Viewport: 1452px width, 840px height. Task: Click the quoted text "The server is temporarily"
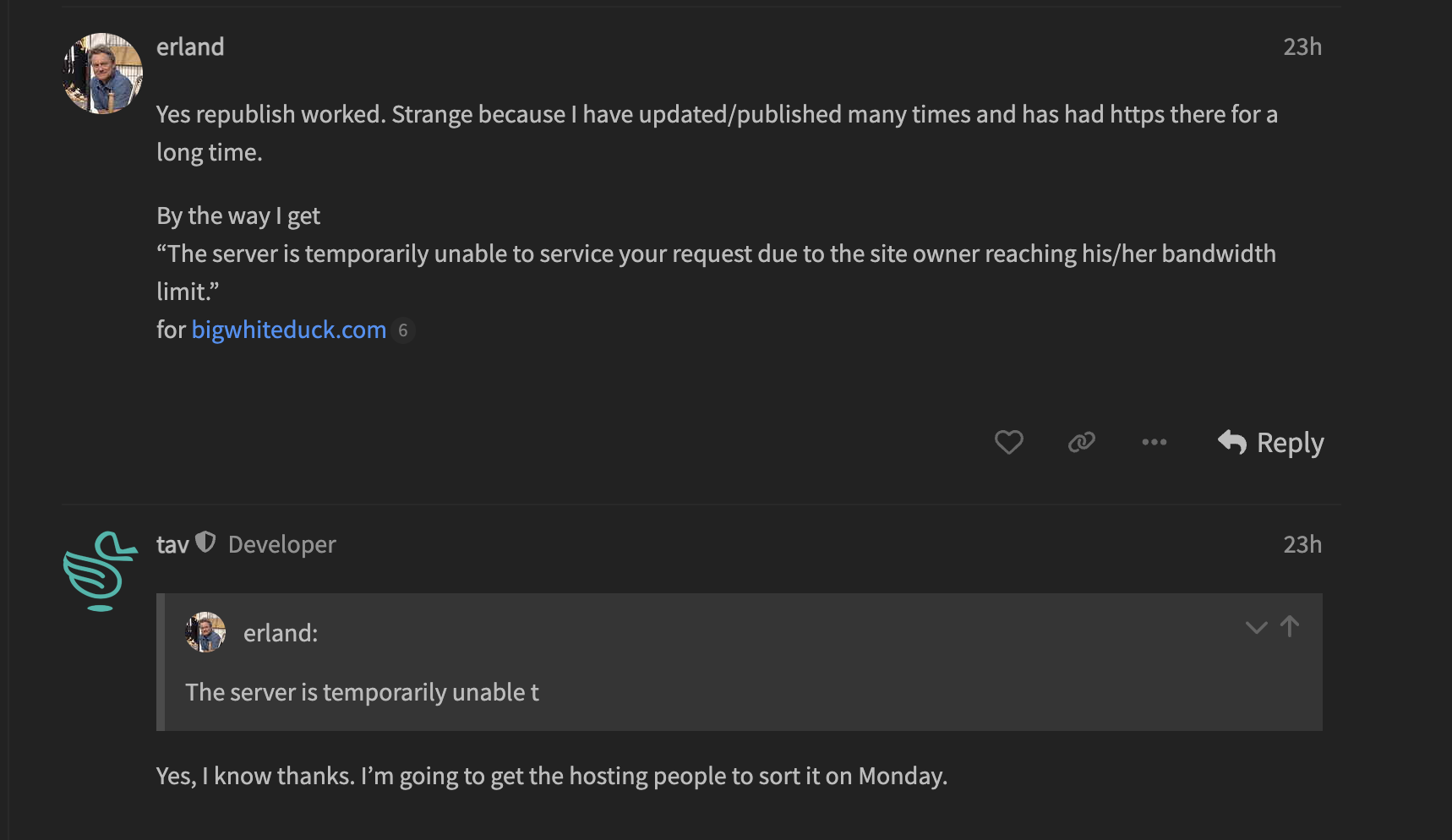362,692
